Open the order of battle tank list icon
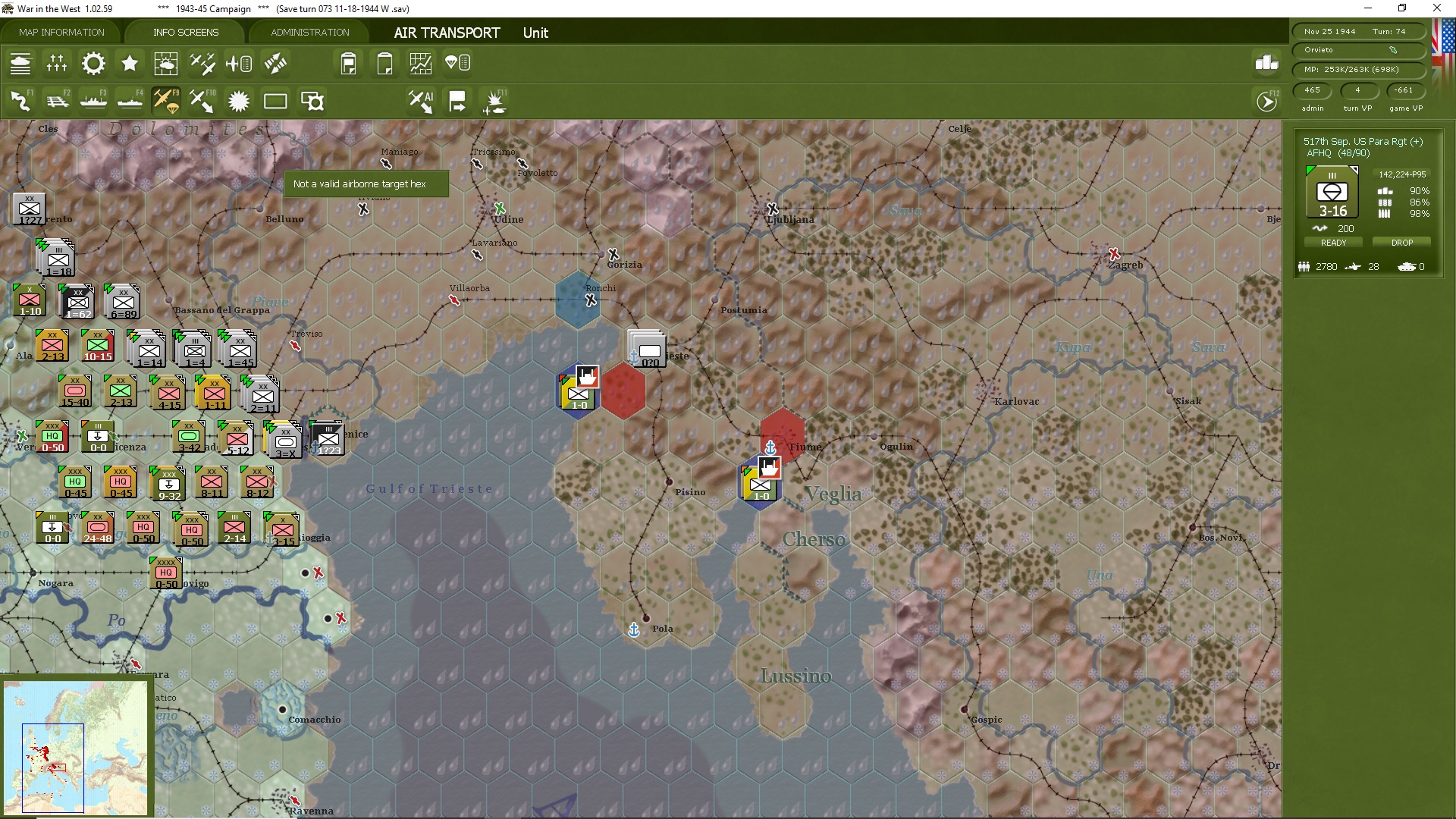This screenshot has width=1456, height=819. point(20,64)
